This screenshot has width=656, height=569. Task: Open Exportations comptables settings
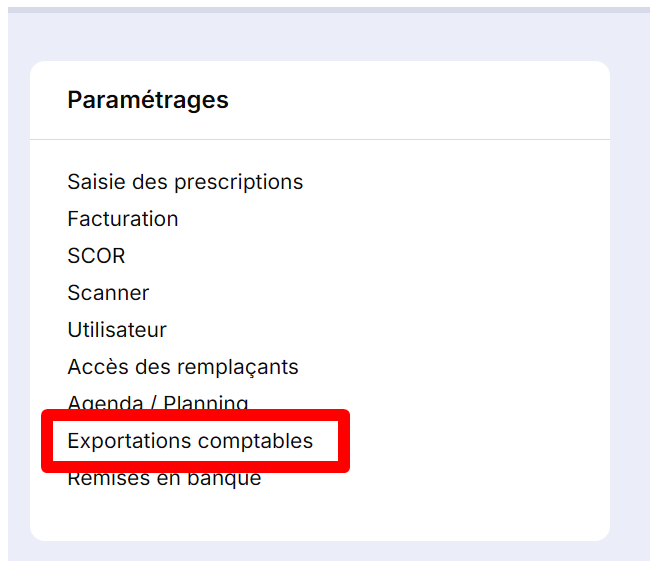coord(190,441)
